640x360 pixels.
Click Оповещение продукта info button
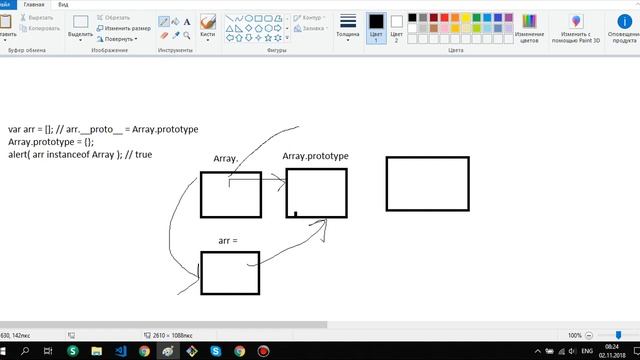pos(624,28)
